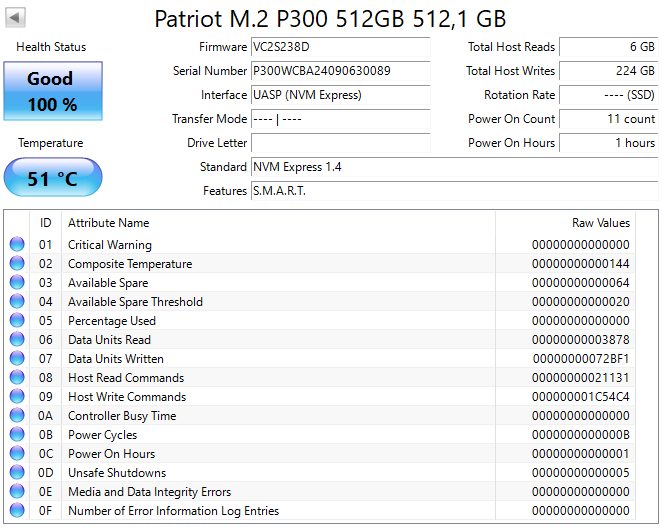Click status circle for Critical Warning row
The width and height of the screenshot is (663, 530).
point(17,244)
